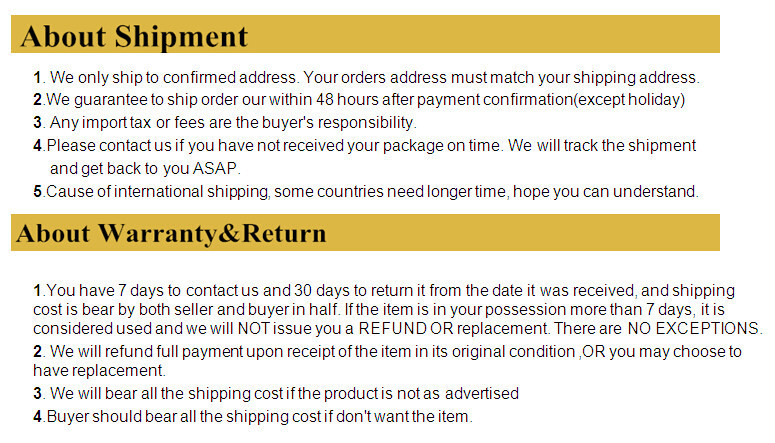Viewport: 775px width, 443px height.
Task: Click the number 5 in the shipment list
Action: coord(38,191)
